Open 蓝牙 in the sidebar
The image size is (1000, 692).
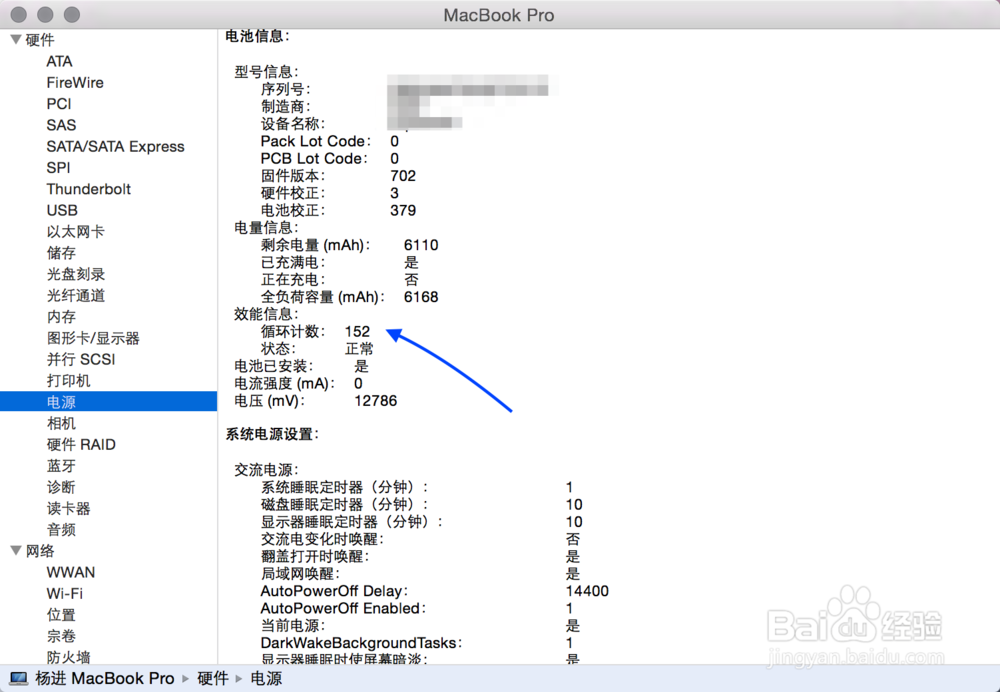(x=61, y=466)
